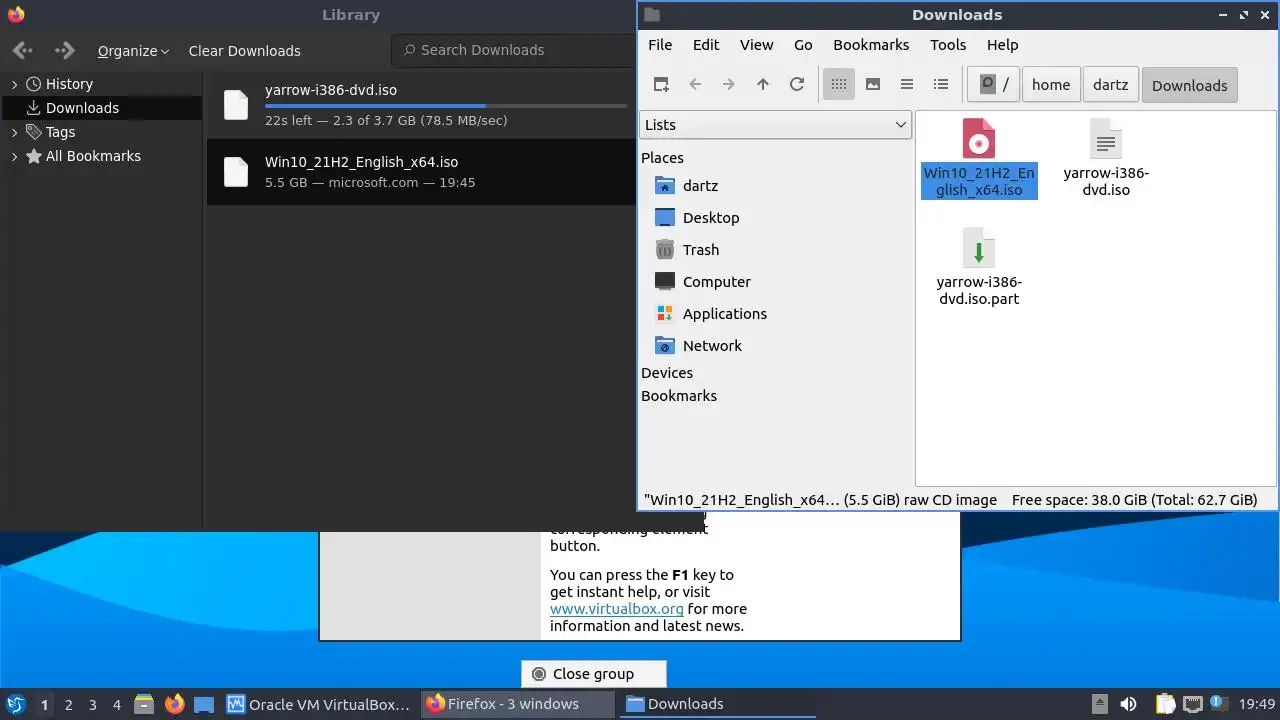Go forward in the file manager toolbar

point(729,85)
